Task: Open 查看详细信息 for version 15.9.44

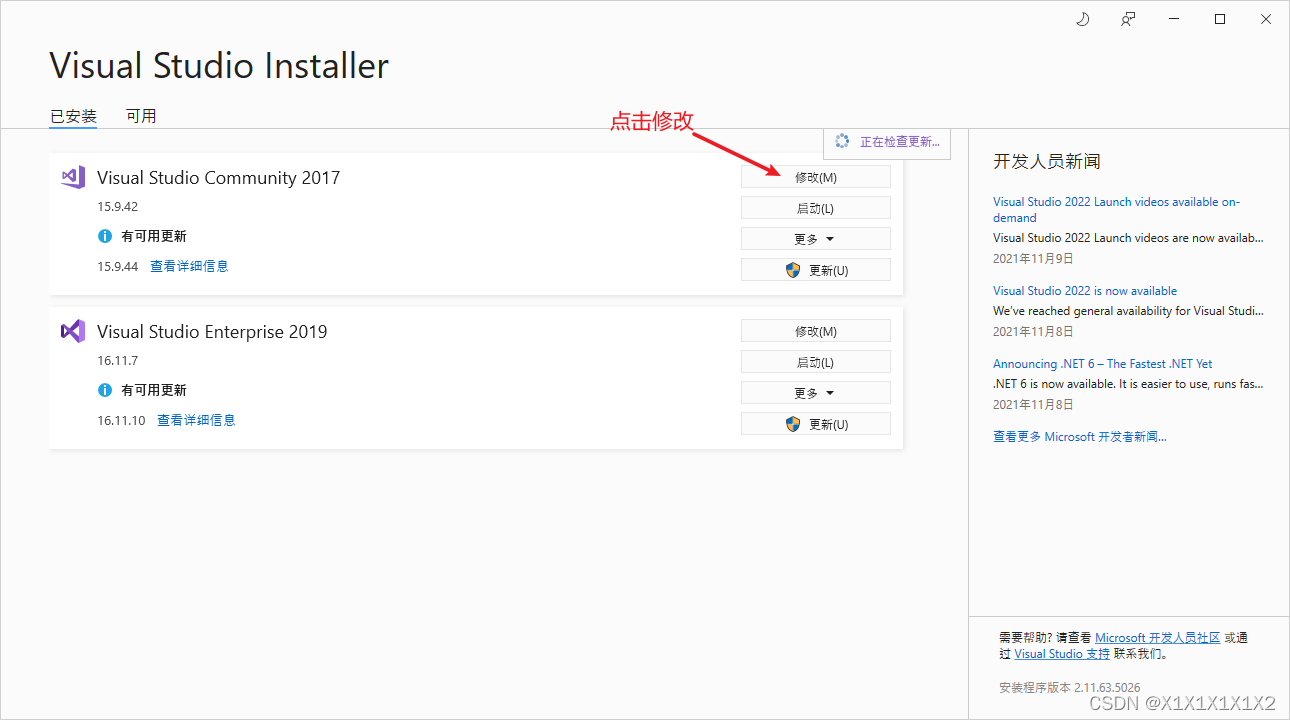Action: point(188,265)
